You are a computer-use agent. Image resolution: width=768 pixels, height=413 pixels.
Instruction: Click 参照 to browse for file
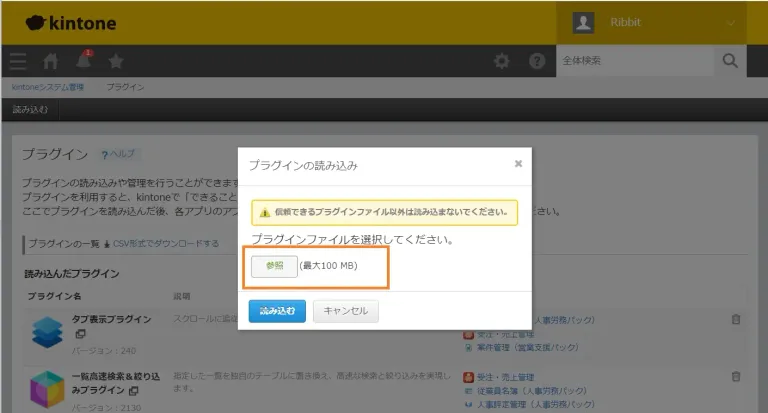point(274,266)
